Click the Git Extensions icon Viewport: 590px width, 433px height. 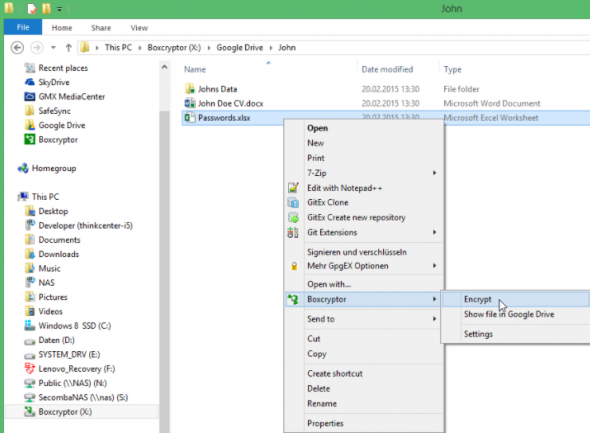coord(293,232)
